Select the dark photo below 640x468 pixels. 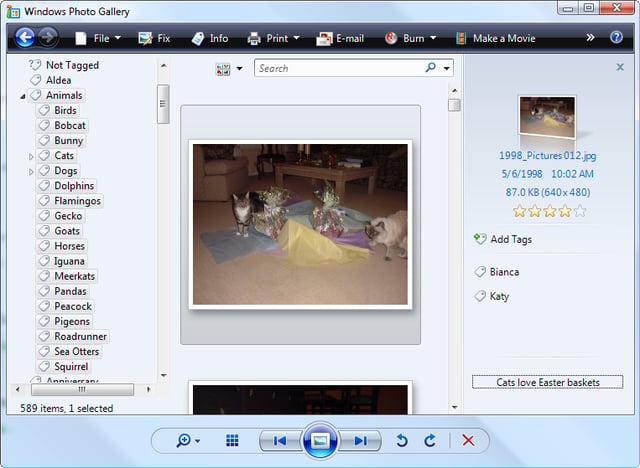click(x=300, y=399)
